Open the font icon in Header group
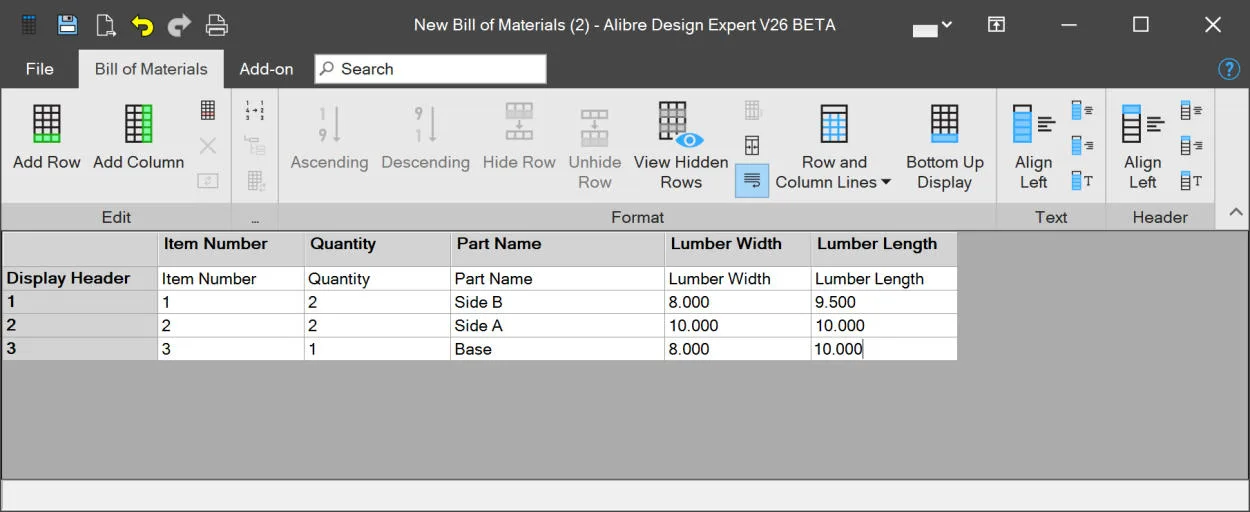1250x512 pixels. coord(1191,181)
